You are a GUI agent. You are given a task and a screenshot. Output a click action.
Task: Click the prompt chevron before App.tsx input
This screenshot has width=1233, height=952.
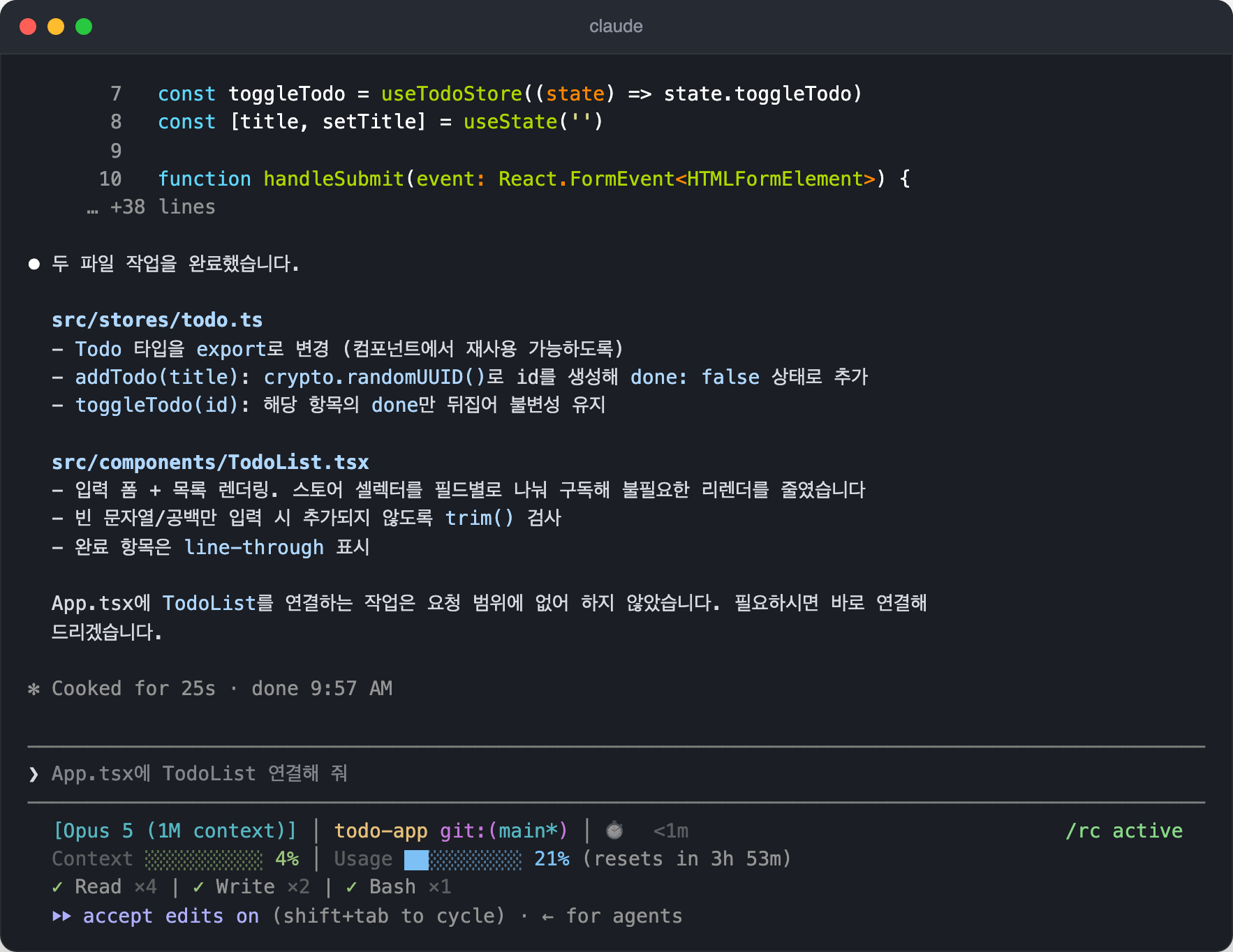34,774
